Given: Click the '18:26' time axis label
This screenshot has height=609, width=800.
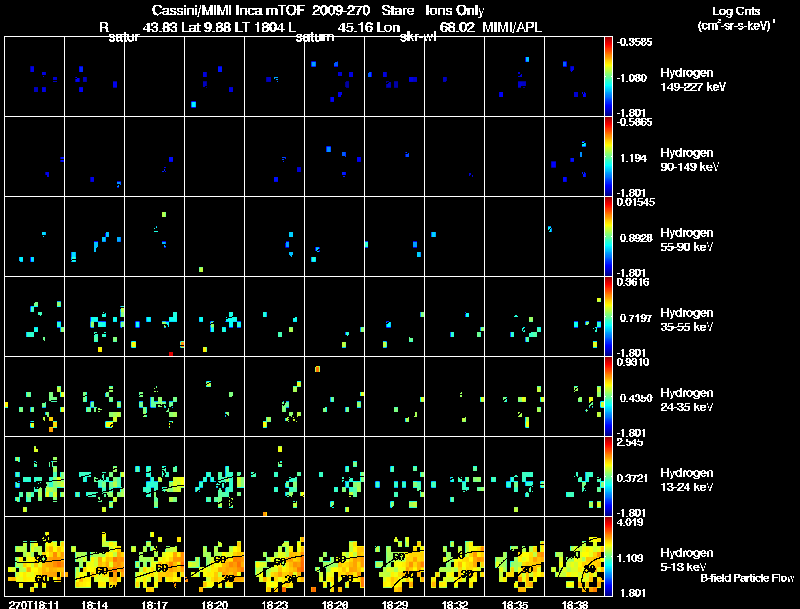Looking at the screenshot, I should tap(335, 604).
